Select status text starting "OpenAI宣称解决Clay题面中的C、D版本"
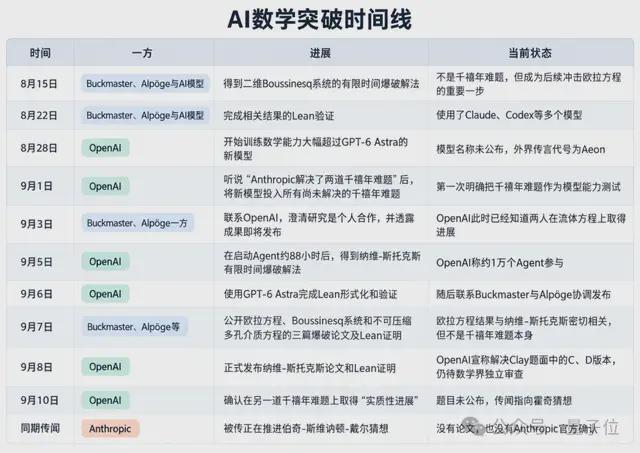Image resolution: width=640 pixels, height=453 pixels. tap(527, 367)
